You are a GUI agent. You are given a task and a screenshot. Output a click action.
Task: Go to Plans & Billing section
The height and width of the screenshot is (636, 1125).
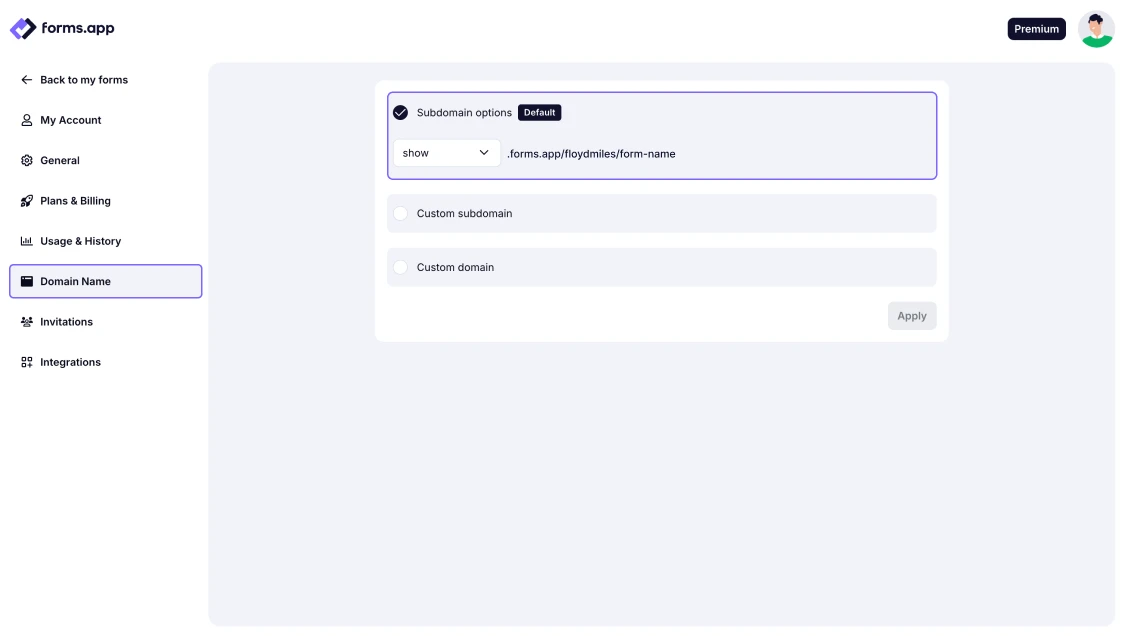click(75, 201)
